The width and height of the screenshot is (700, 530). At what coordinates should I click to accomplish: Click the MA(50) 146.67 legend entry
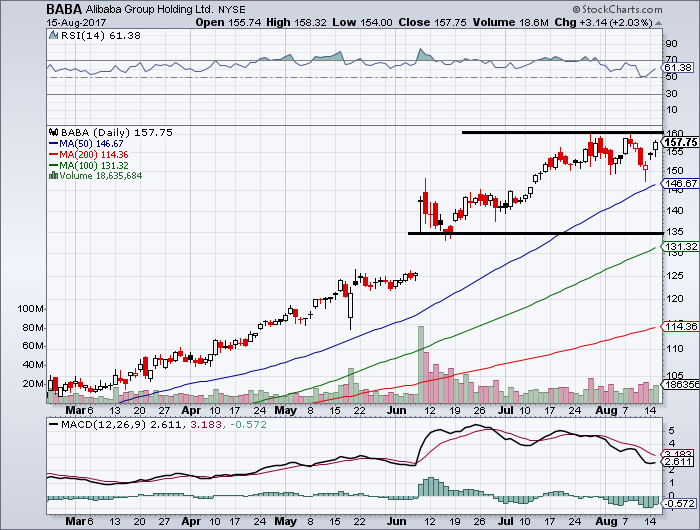click(x=86, y=144)
